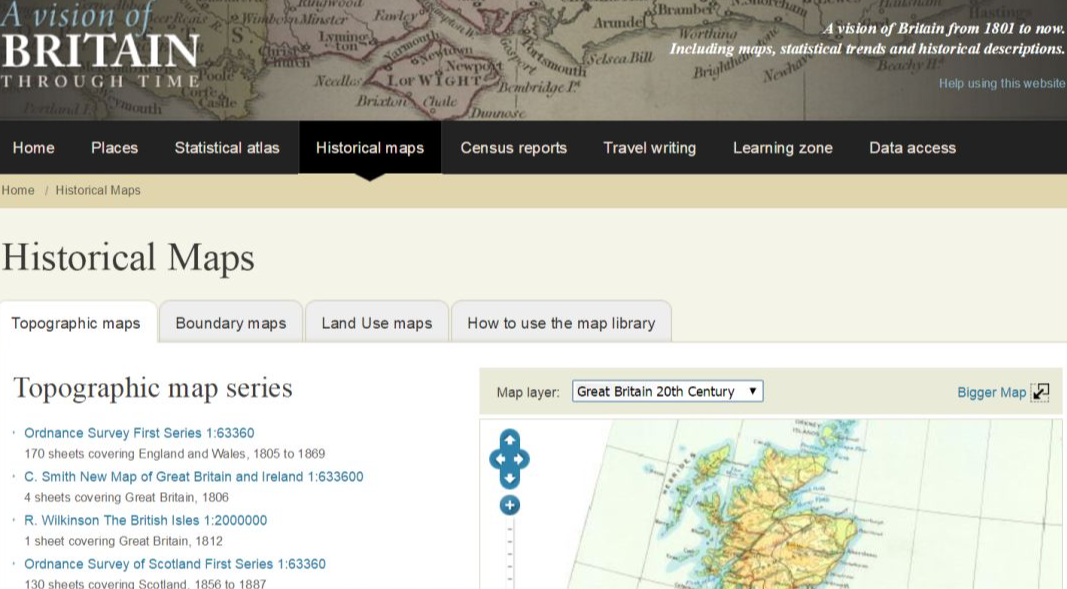Select the Topographic maps tab
Viewport: 1067px width, 589px height.
tap(76, 323)
